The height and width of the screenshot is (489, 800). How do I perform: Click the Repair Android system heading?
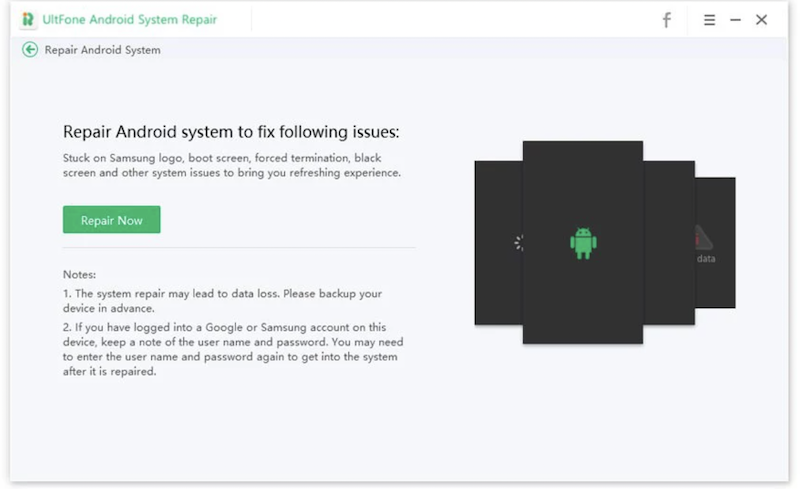click(231, 132)
